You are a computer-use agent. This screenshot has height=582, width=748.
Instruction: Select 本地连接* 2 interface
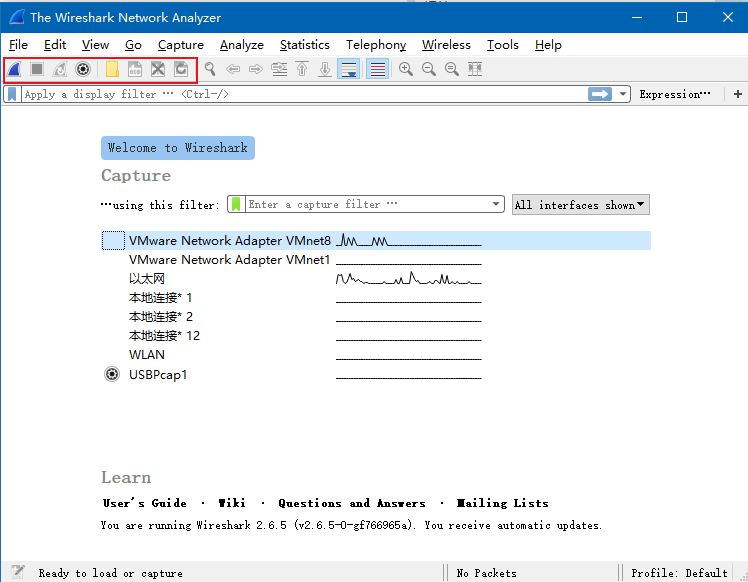[x=376, y=317]
